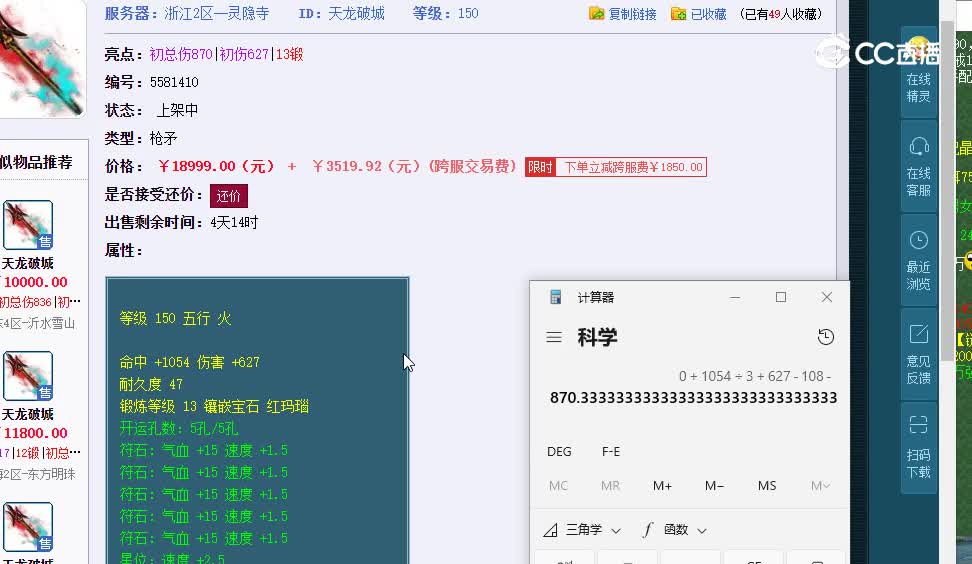Click the calculator result display 870.333
972x564 pixels.
click(x=693, y=398)
